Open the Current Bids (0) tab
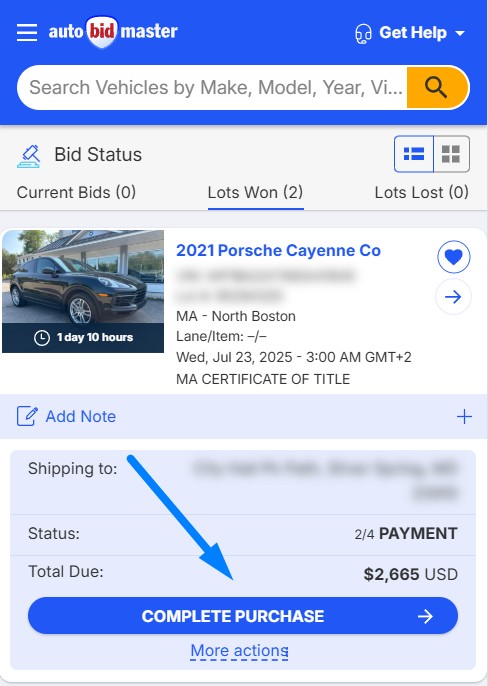 (76, 192)
